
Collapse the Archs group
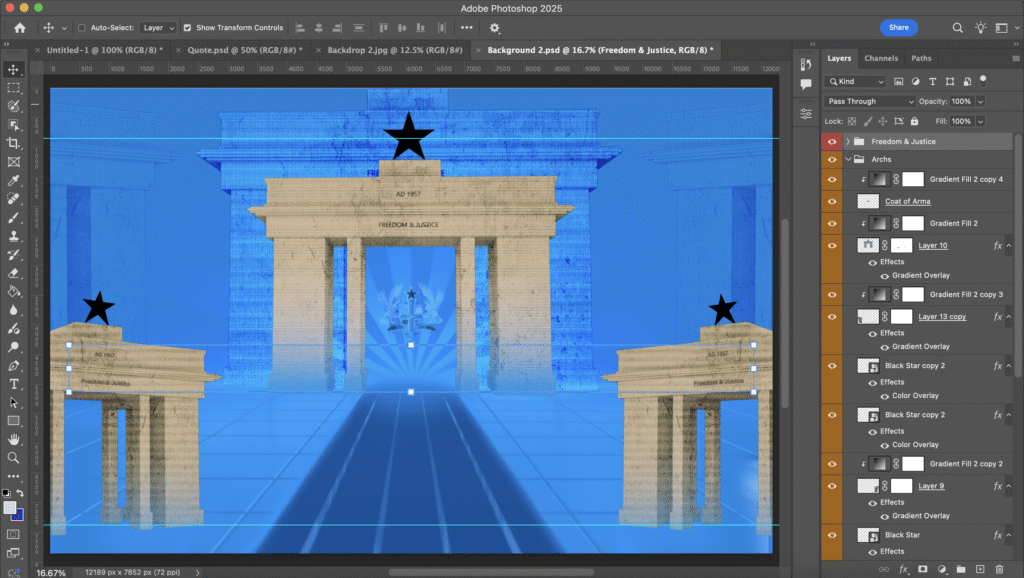[x=848, y=159]
